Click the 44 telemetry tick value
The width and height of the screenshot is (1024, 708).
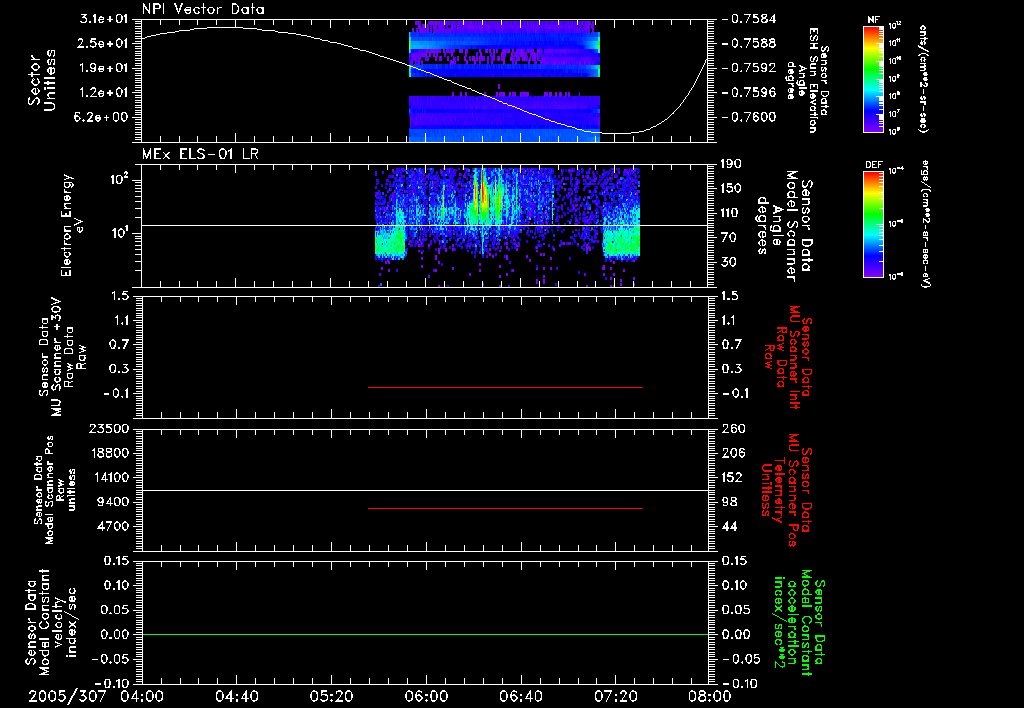(x=730, y=526)
